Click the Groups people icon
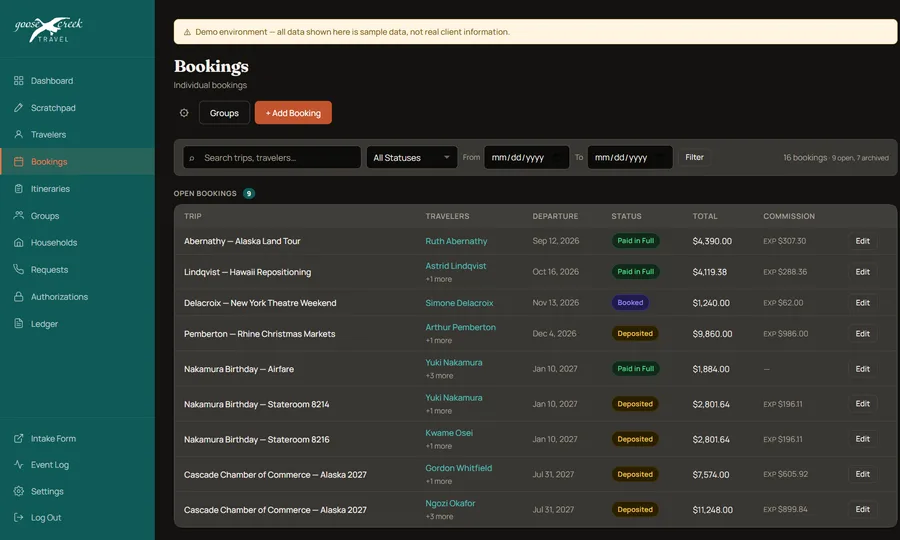Image resolution: width=900 pixels, height=540 pixels. coord(19,216)
